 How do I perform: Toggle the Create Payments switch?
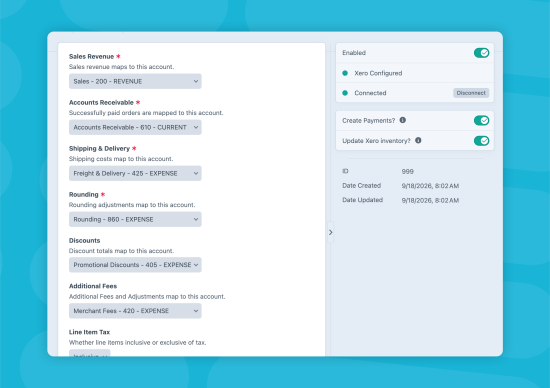coord(481,121)
